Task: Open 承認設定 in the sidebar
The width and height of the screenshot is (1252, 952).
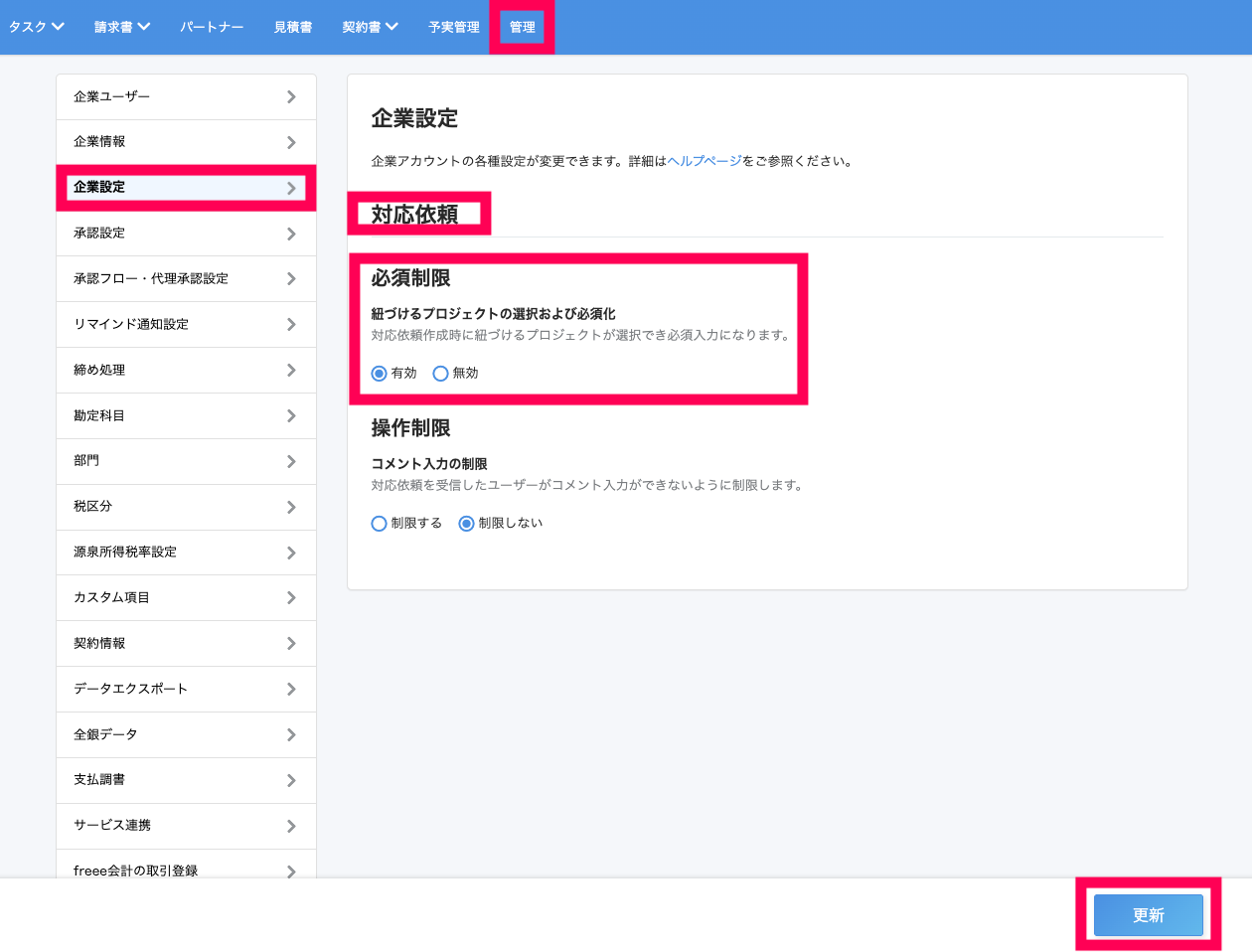Action: pyautogui.click(x=186, y=234)
